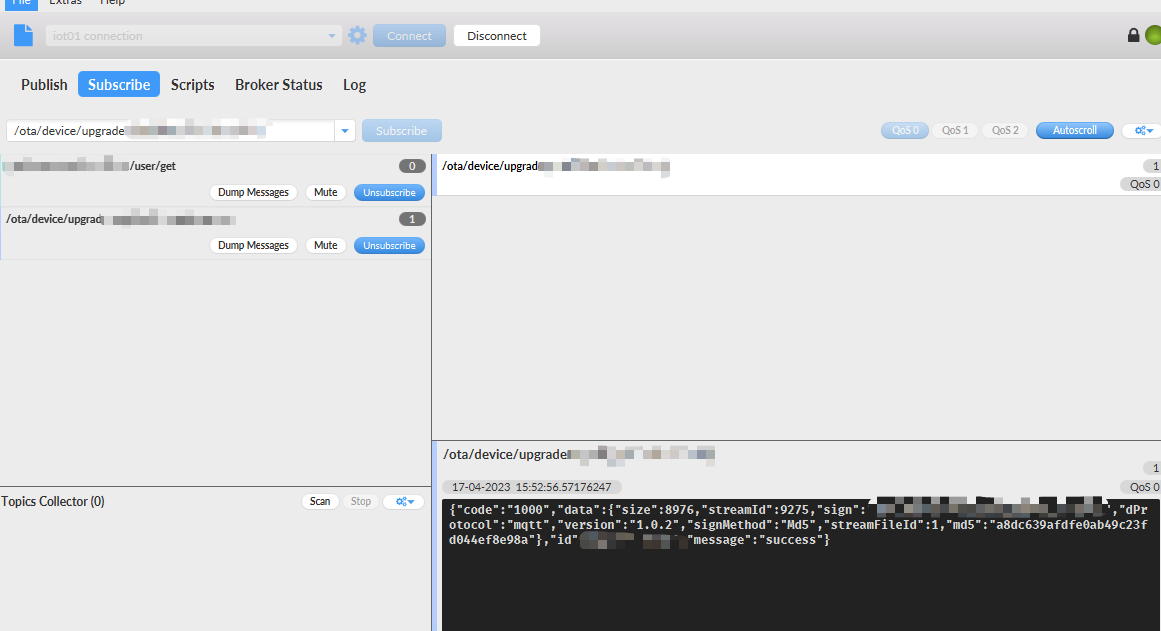Toggle Autoscroll button
The image size is (1161, 631).
[x=1074, y=130]
